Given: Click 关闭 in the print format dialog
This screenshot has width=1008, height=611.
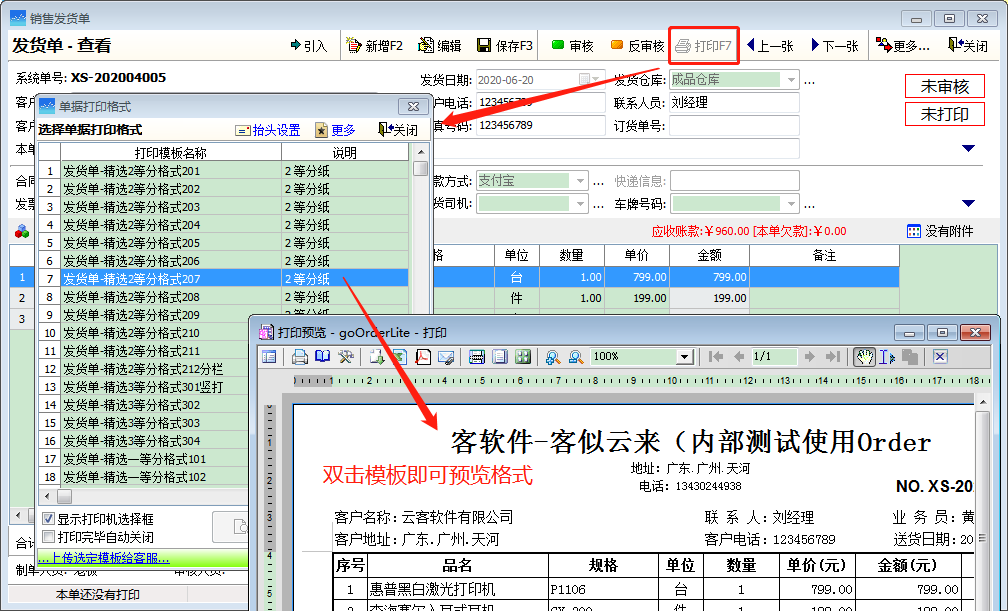Looking at the screenshot, I should (x=398, y=130).
